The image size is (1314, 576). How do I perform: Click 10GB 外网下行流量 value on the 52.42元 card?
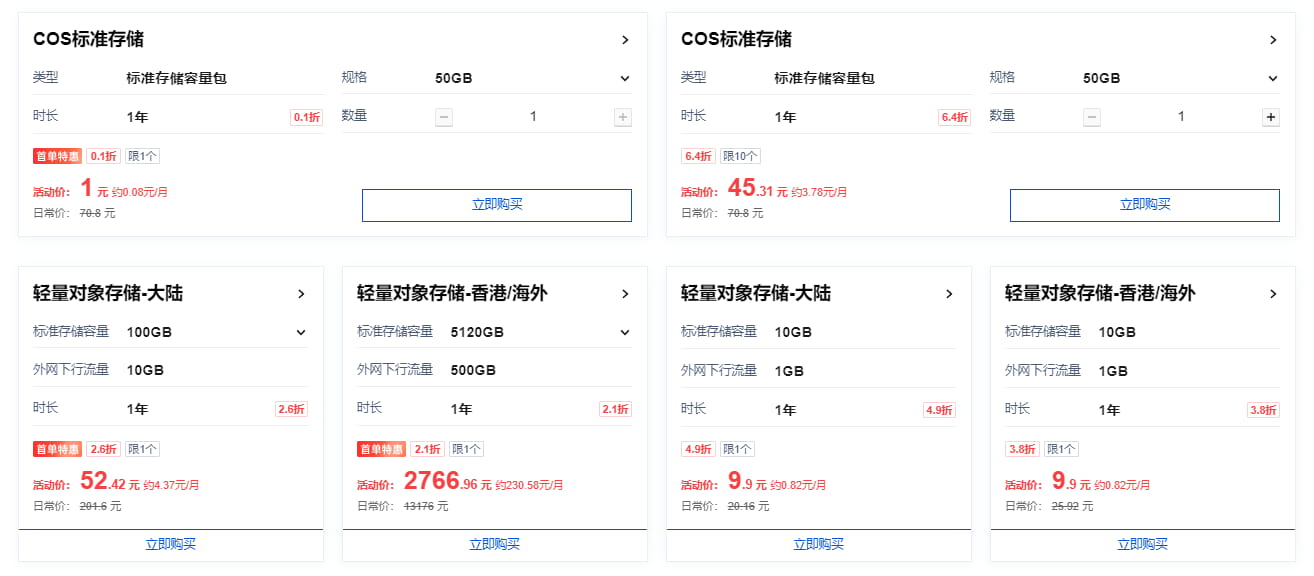(x=145, y=370)
